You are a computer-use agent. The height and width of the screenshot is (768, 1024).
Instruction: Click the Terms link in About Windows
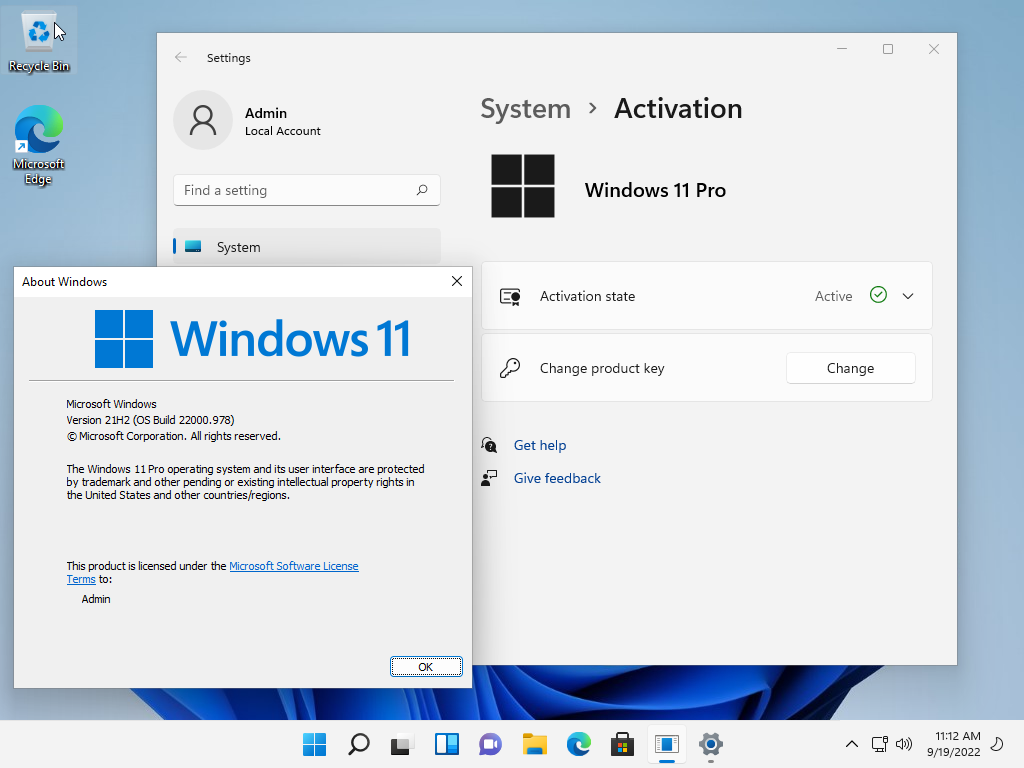[81, 579]
